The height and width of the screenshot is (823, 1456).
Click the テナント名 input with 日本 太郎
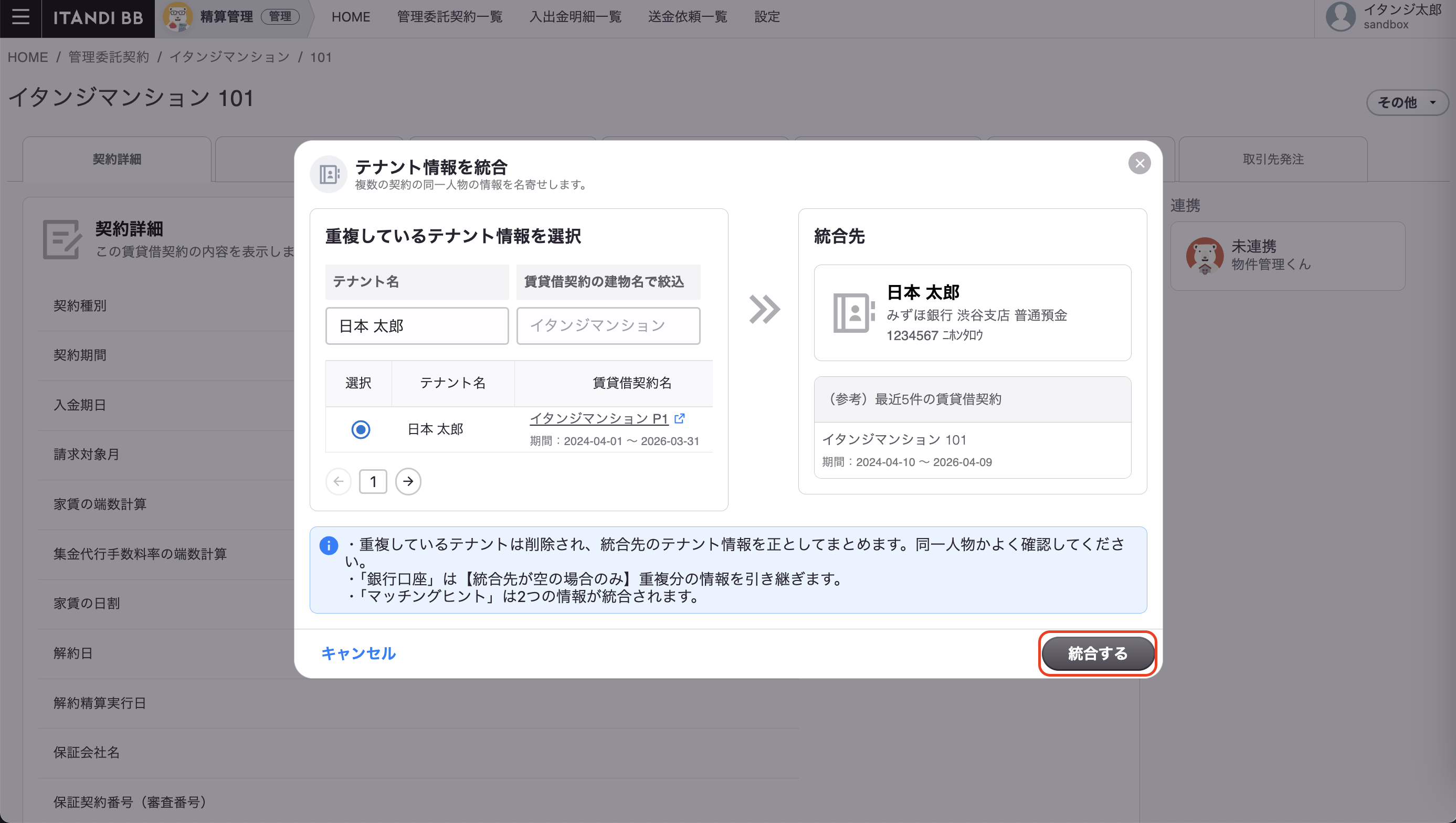[x=417, y=325]
